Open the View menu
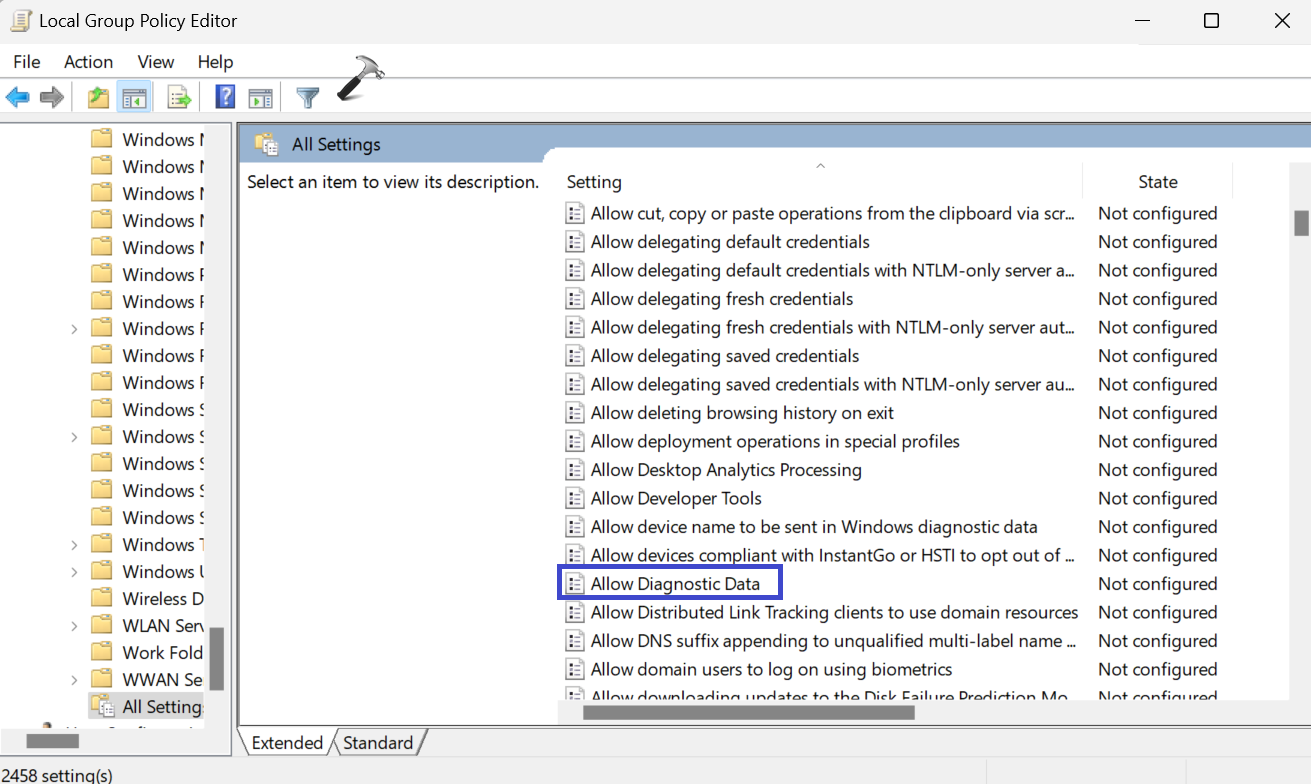 tap(156, 62)
